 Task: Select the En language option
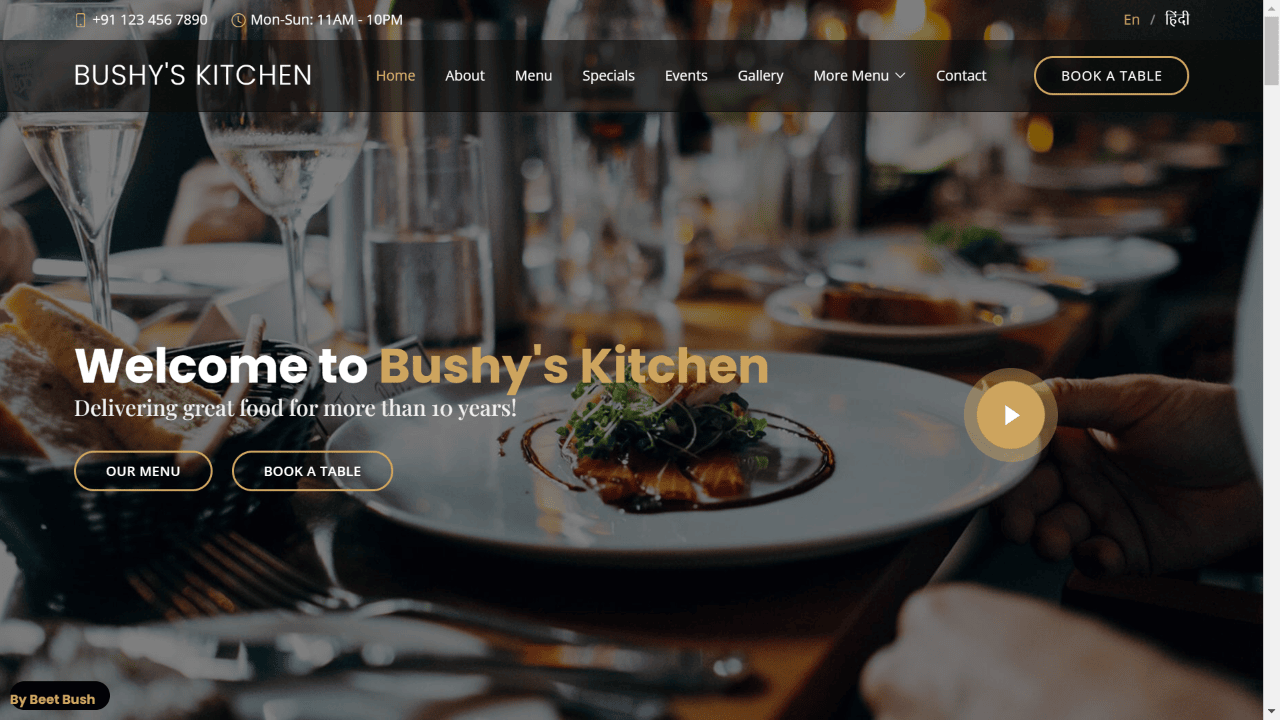tap(1131, 20)
